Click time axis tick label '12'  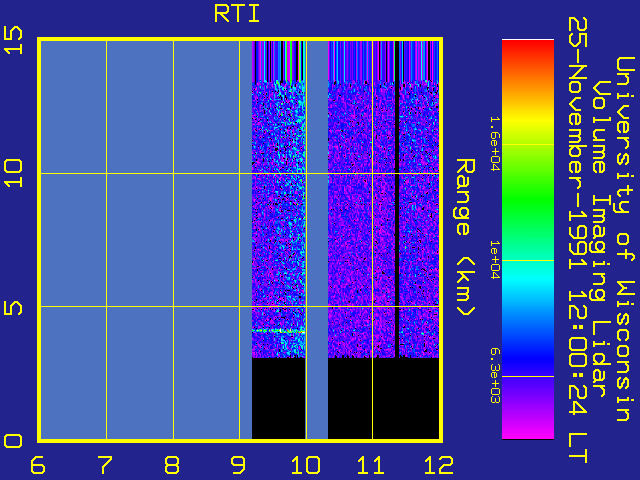[438, 465]
